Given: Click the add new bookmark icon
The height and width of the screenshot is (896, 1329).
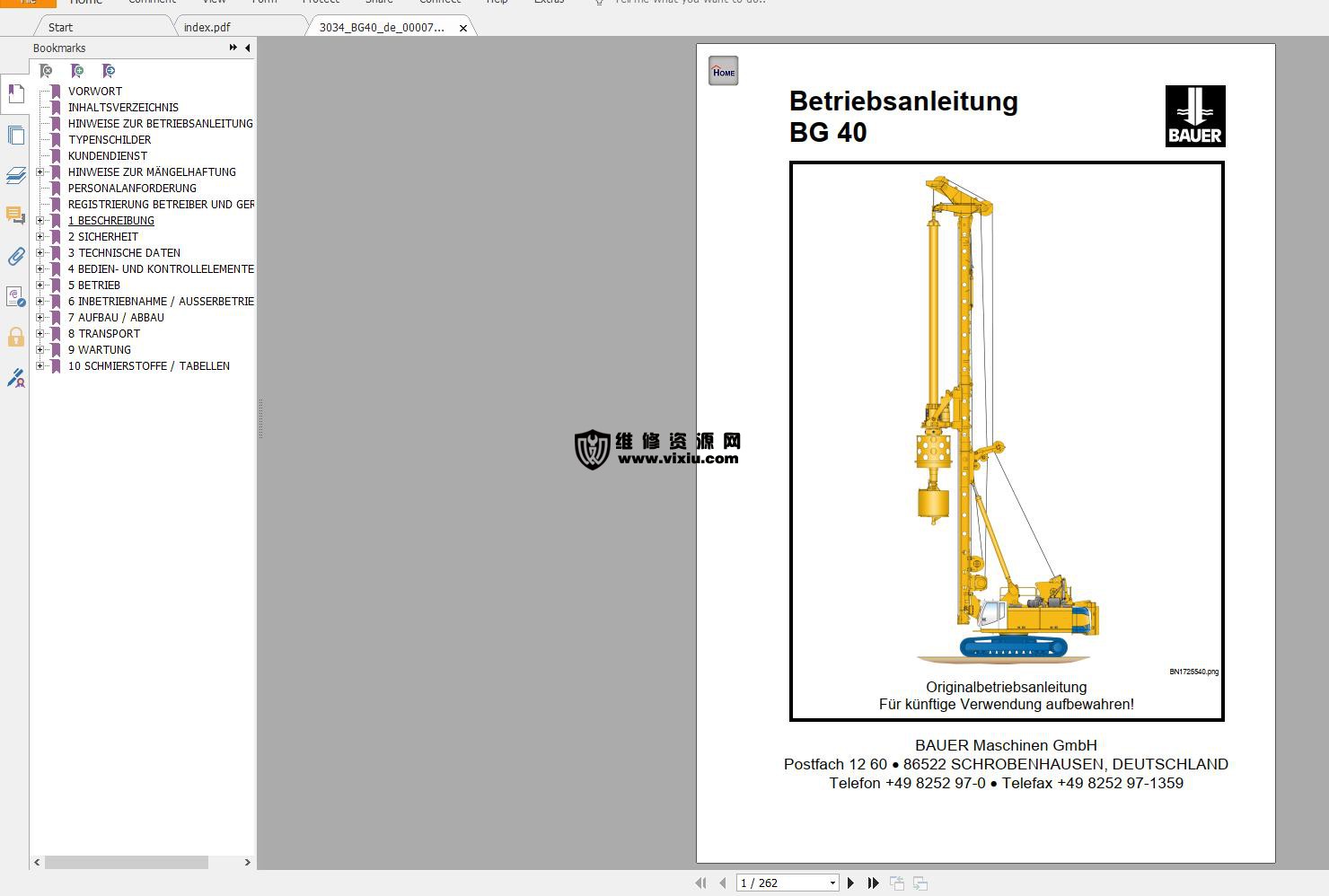Looking at the screenshot, I should (77, 71).
